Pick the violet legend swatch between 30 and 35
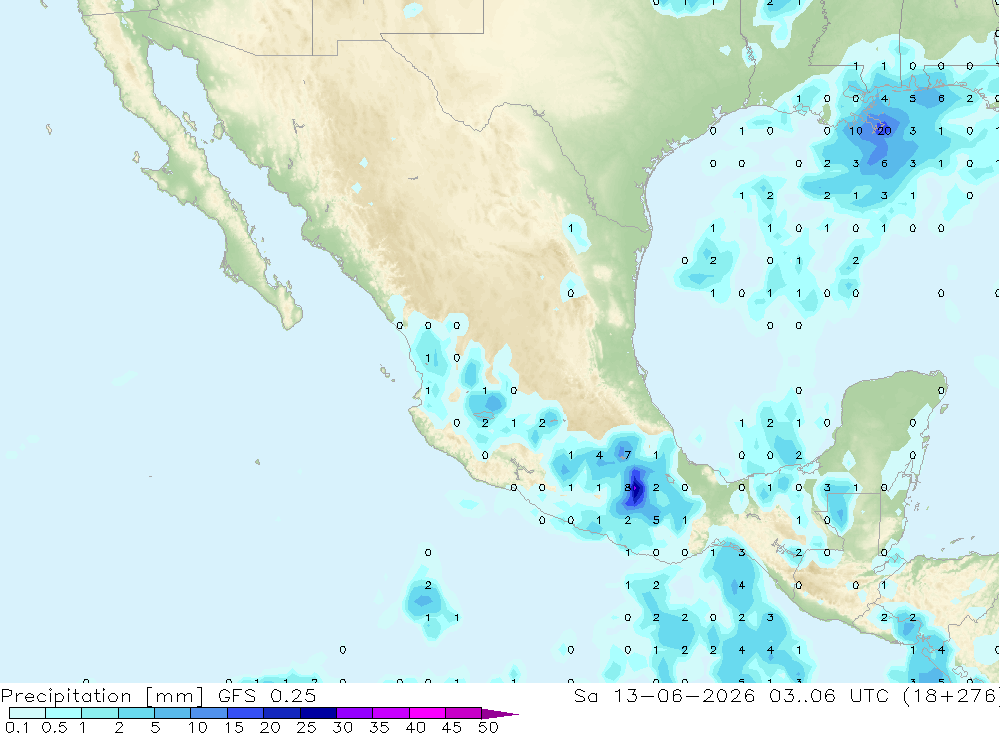 (354, 713)
